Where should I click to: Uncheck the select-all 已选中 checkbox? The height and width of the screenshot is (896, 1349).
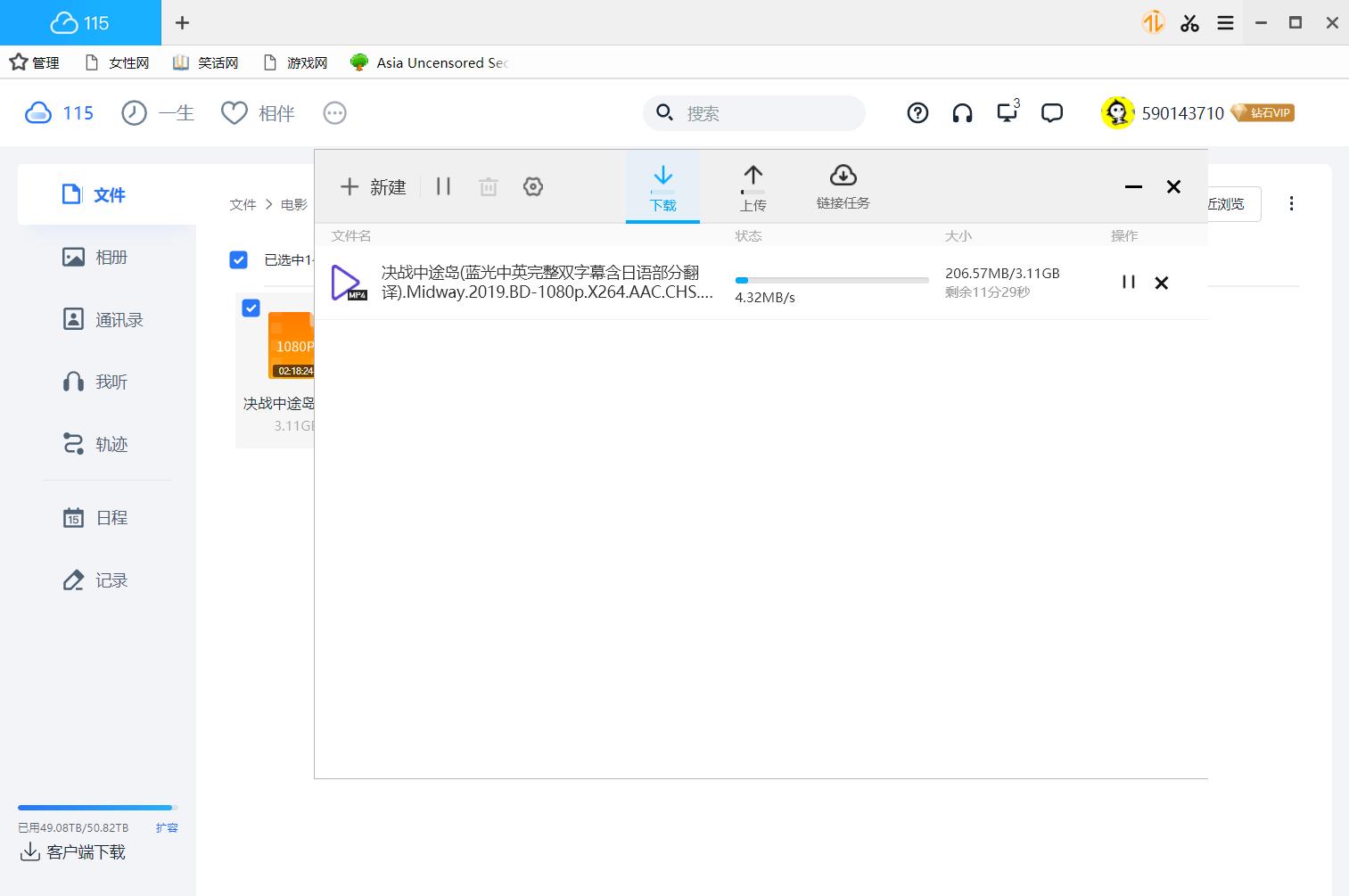[238, 259]
